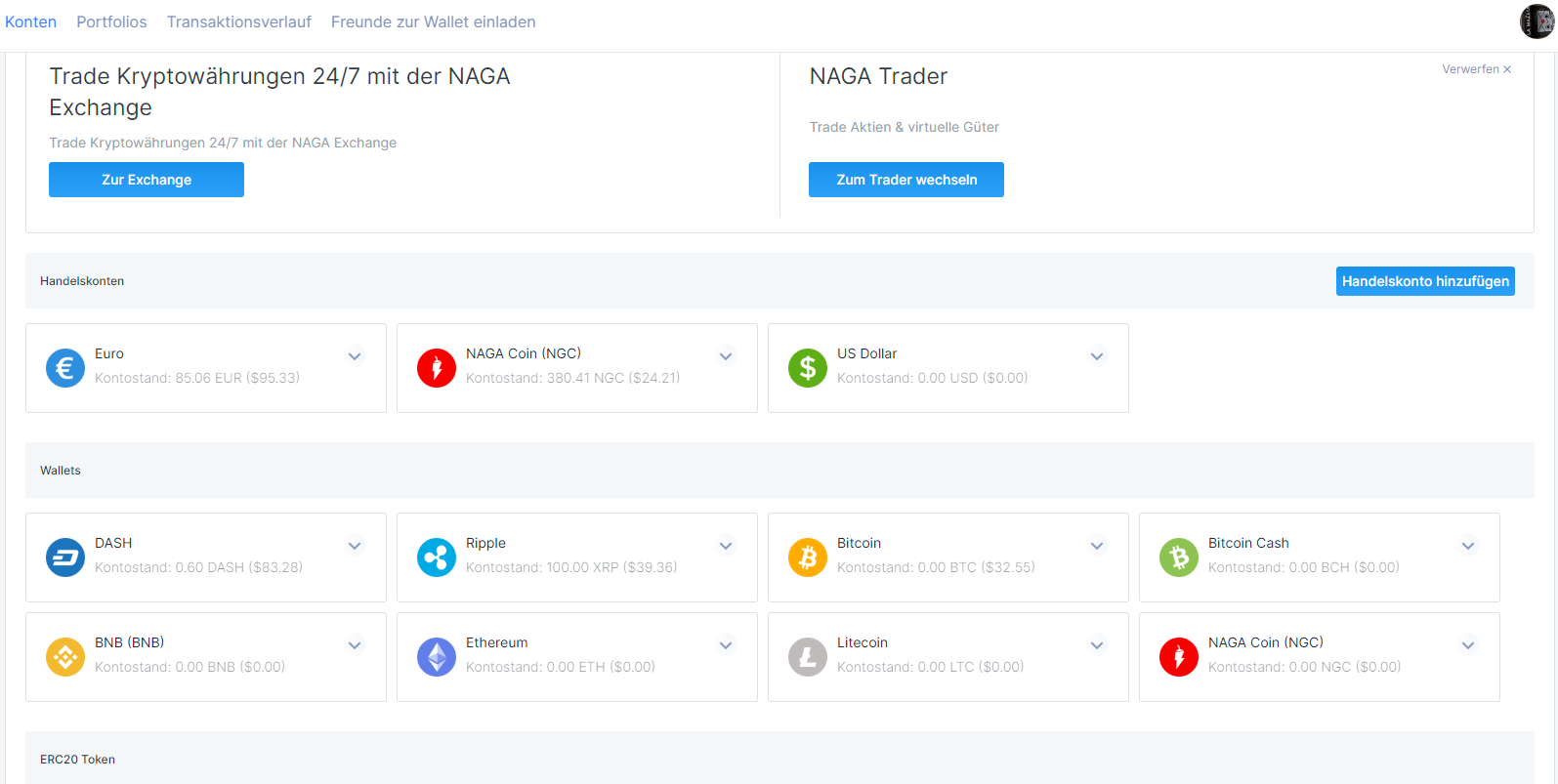Click Kontostand 380.41 NGC balance text

click(x=573, y=378)
